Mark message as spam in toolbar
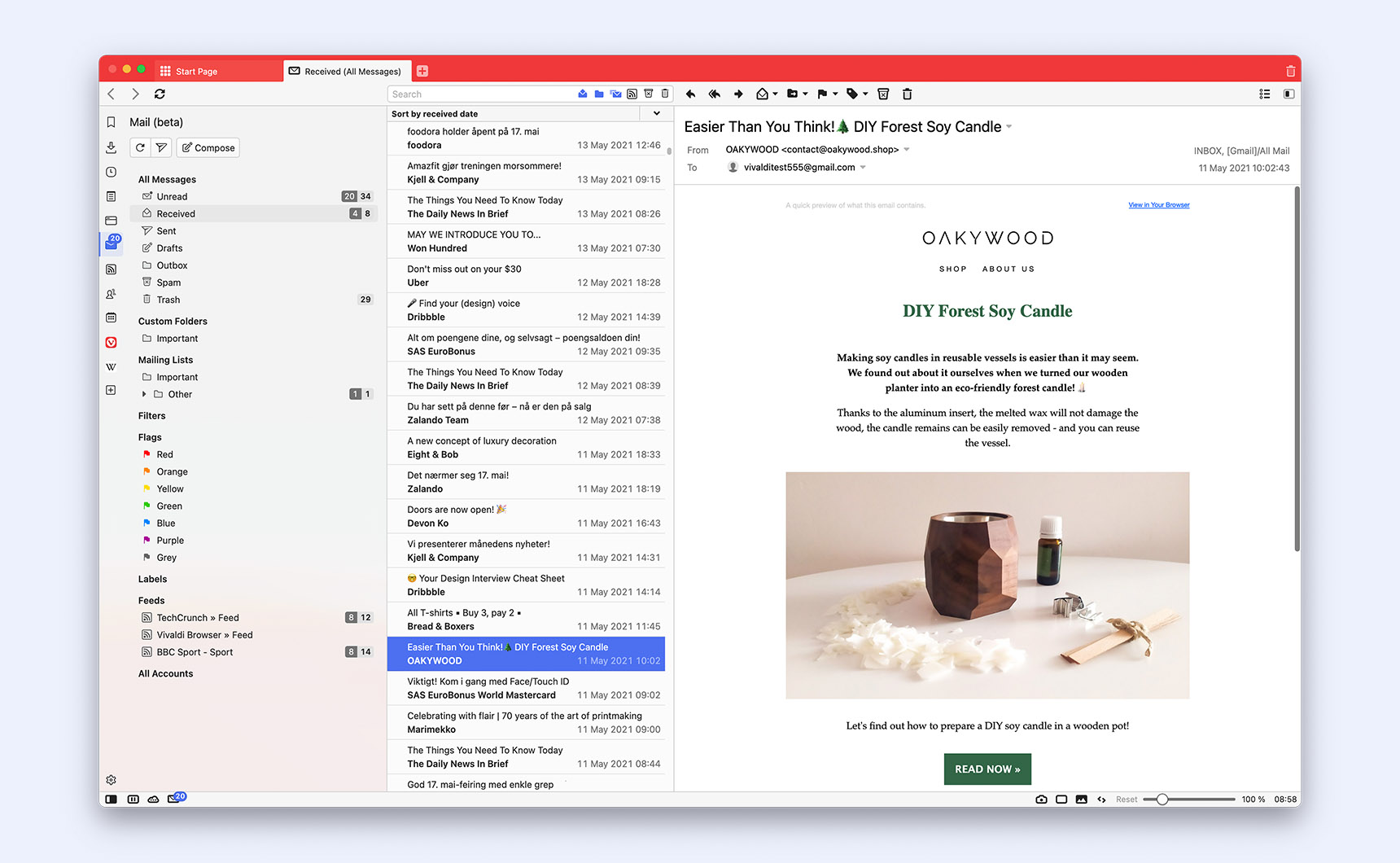 pos(883,94)
